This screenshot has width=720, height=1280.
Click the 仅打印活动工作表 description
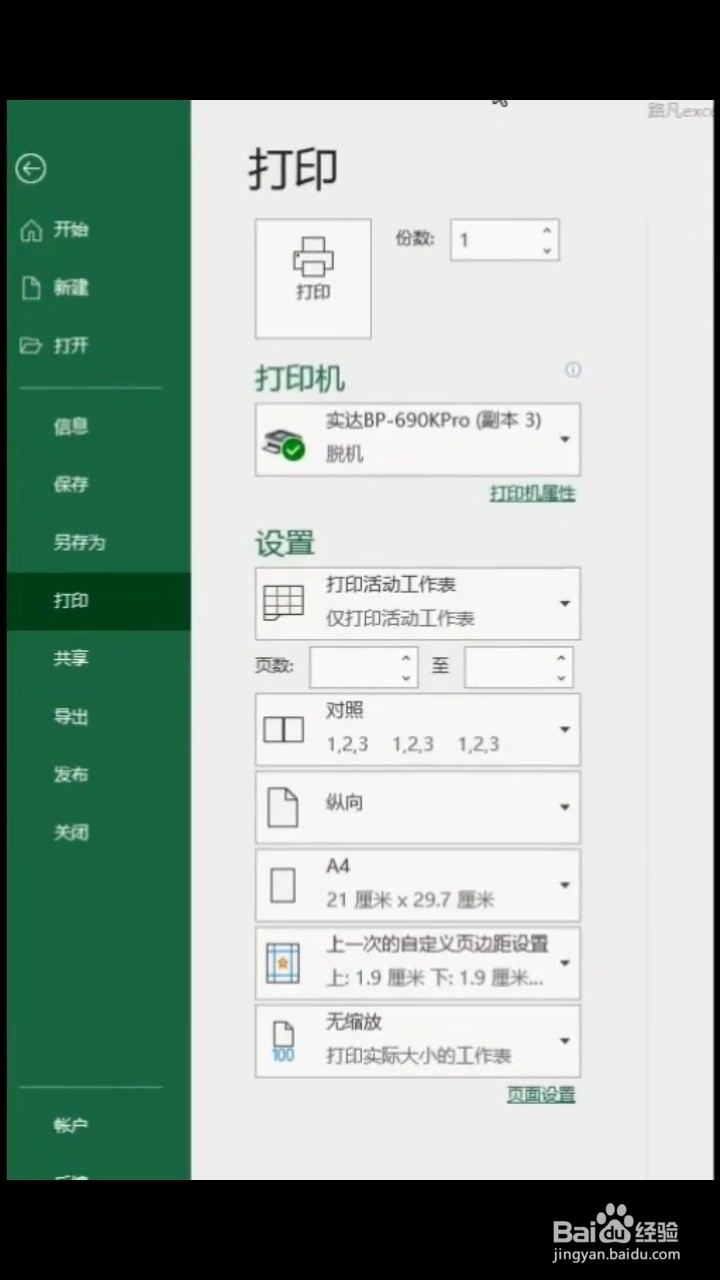pyautogui.click(x=401, y=619)
